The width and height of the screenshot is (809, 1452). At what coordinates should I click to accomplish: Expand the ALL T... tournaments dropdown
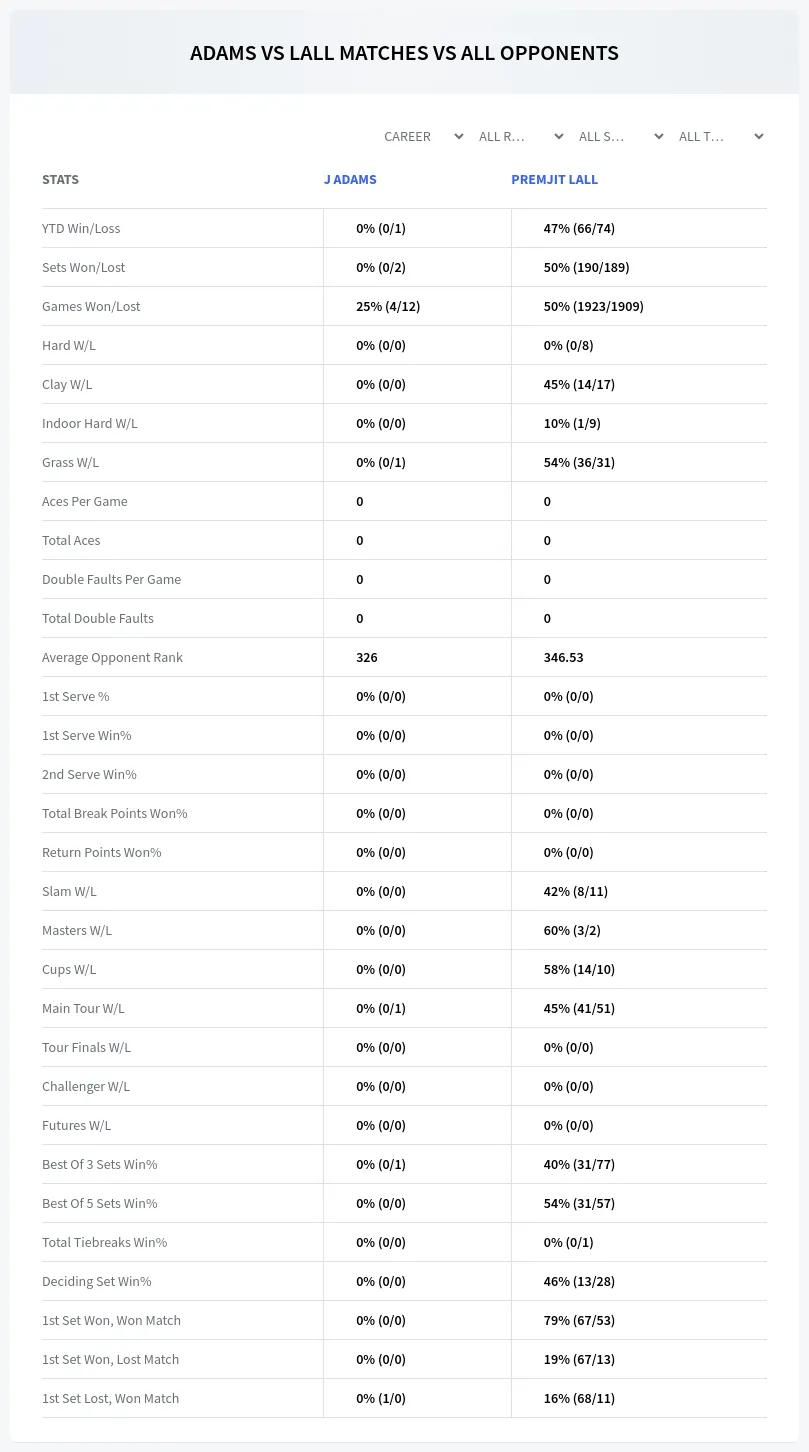click(x=721, y=136)
